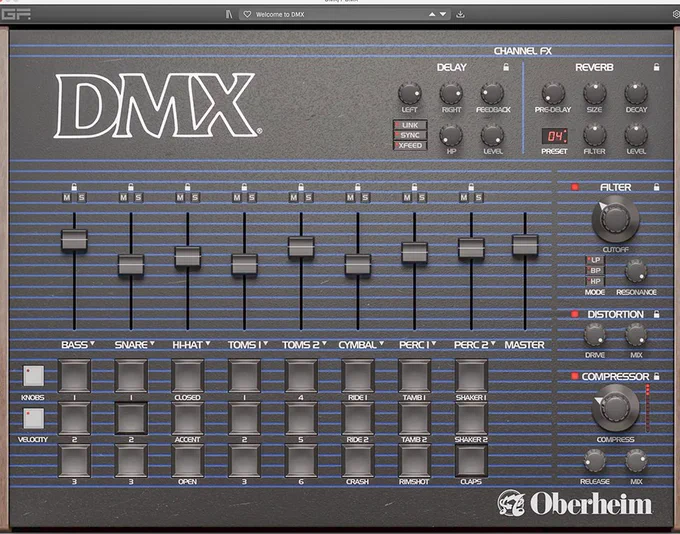This screenshot has width=680, height=534.
Task: Toggle the Compressor power LED
Action: coord(575,376)
